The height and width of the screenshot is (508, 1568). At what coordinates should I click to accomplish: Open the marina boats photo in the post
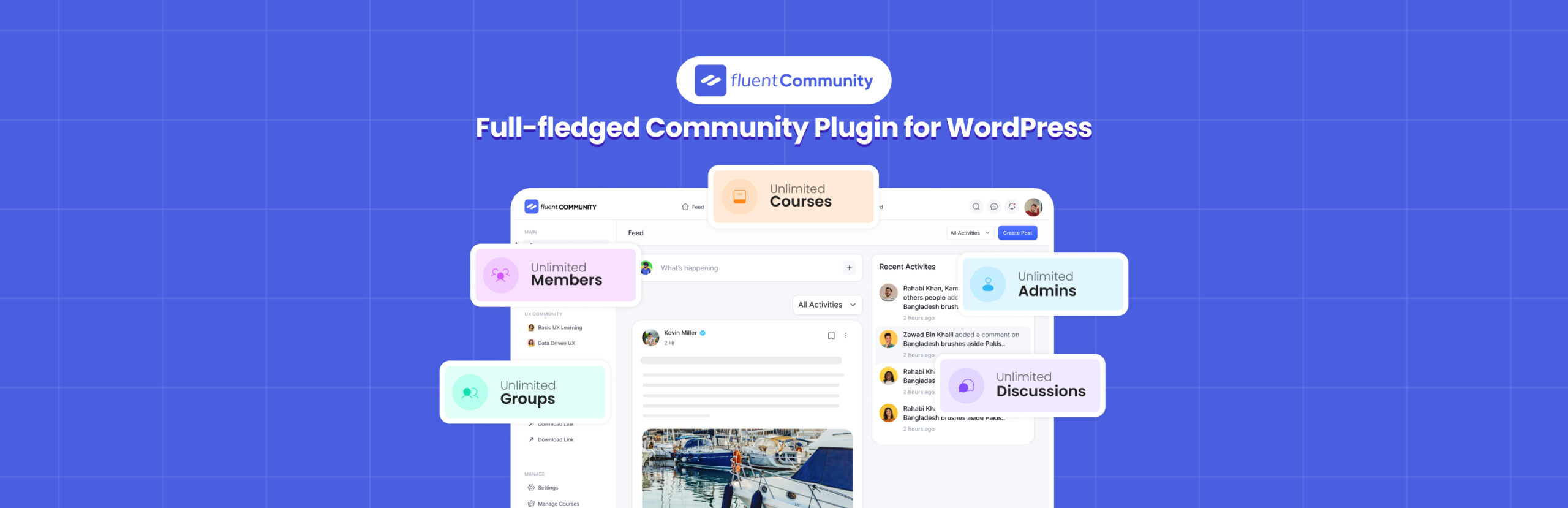[x=747, y=468]
